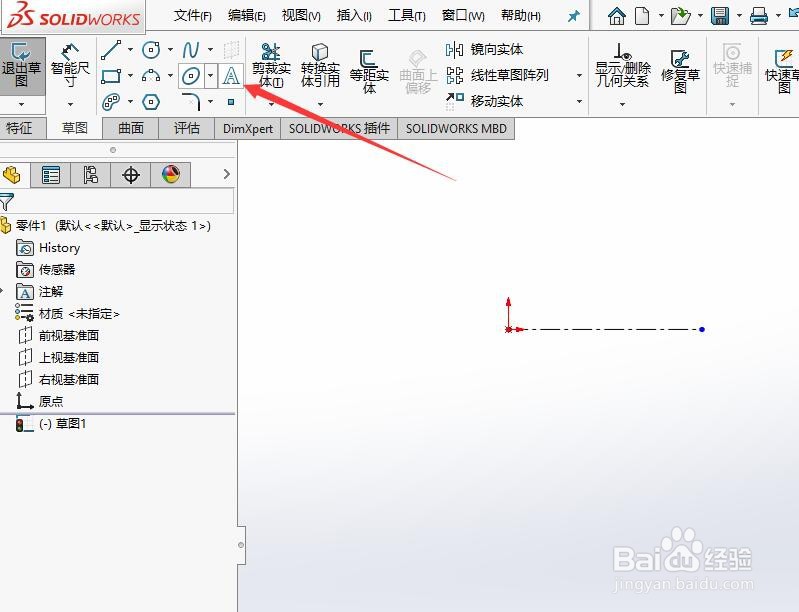Select the Three Point Arc tool
The height and width of the screenshot is (612, 799).
click(151, 76)
